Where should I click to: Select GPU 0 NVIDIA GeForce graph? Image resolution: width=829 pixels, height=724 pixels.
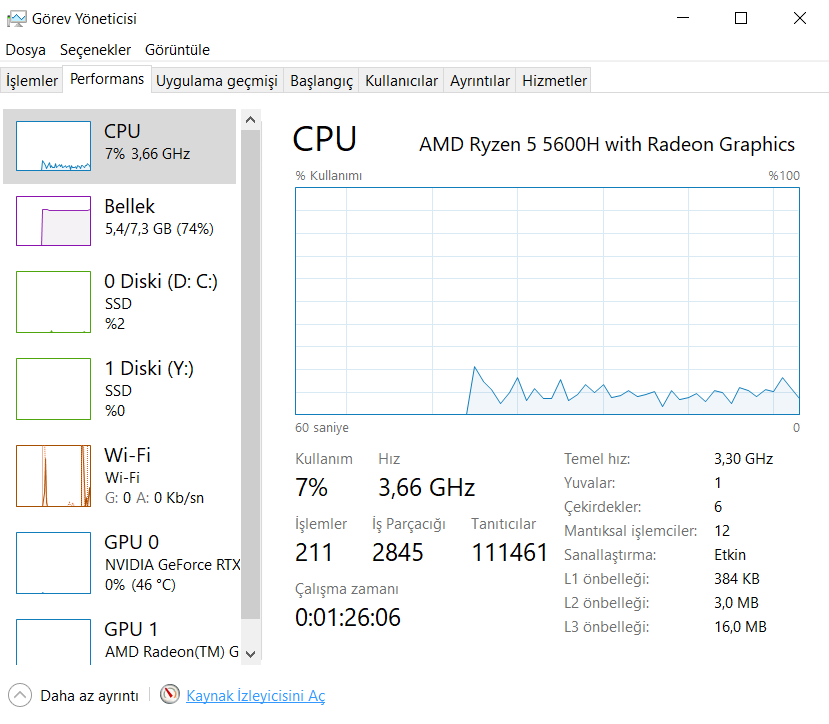[54, 563]
